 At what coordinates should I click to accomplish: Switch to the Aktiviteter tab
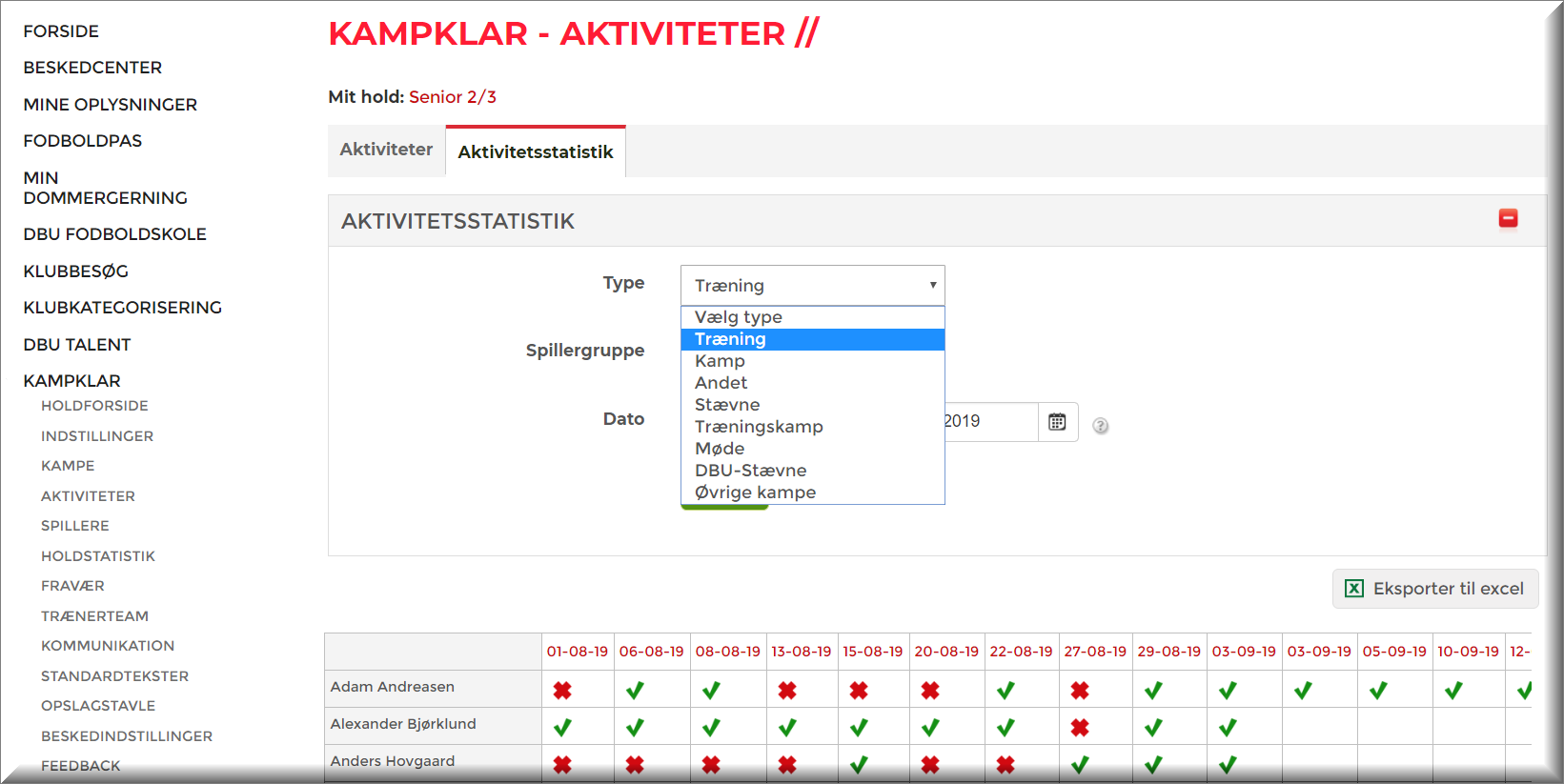click(386, 151)
